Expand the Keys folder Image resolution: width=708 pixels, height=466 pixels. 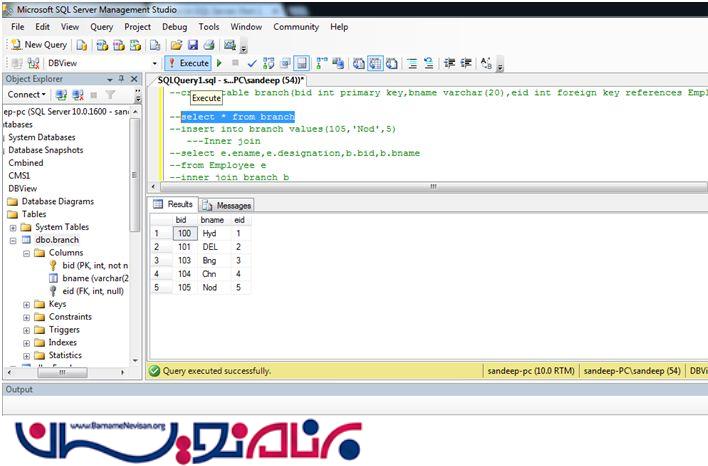click(x=26, y=304)
